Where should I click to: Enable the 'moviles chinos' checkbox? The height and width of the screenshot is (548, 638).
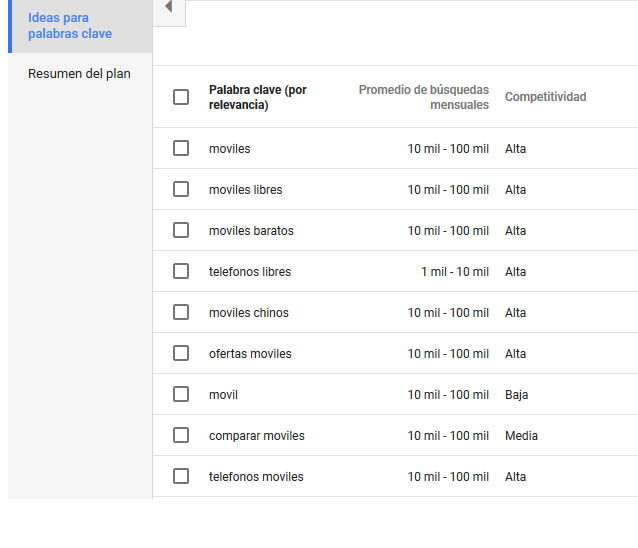[x=181, y=312]
